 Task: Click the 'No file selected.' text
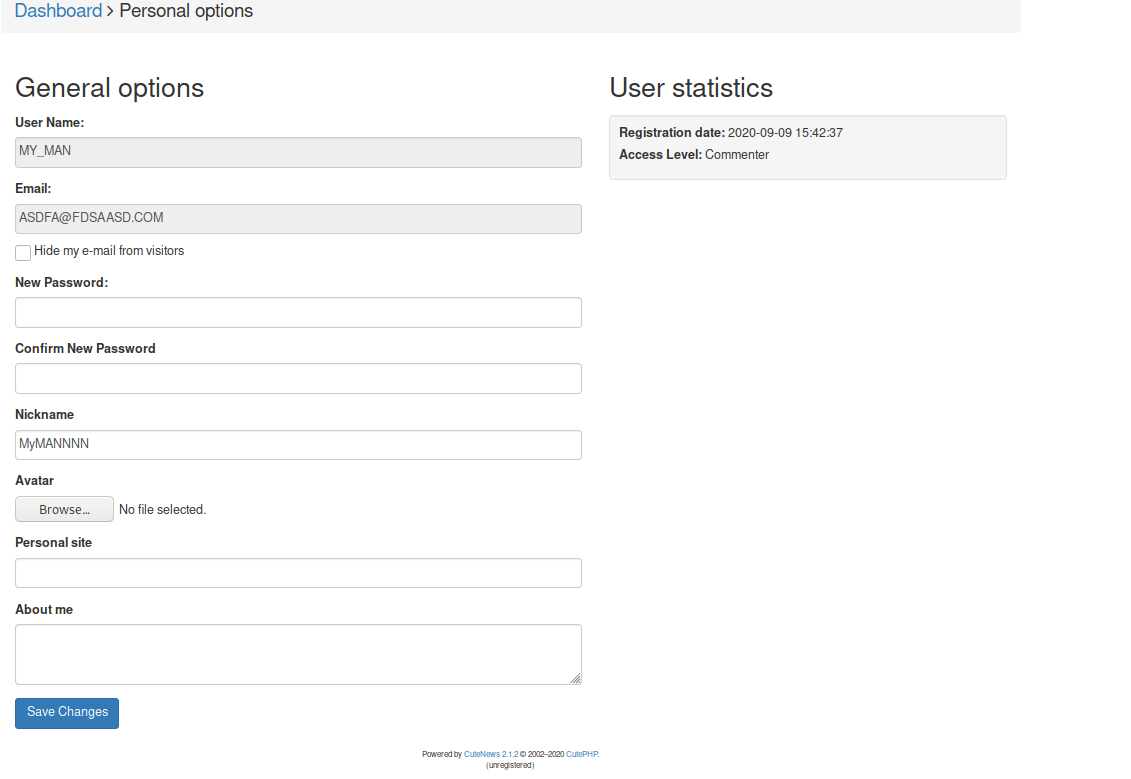coord(162,510)
